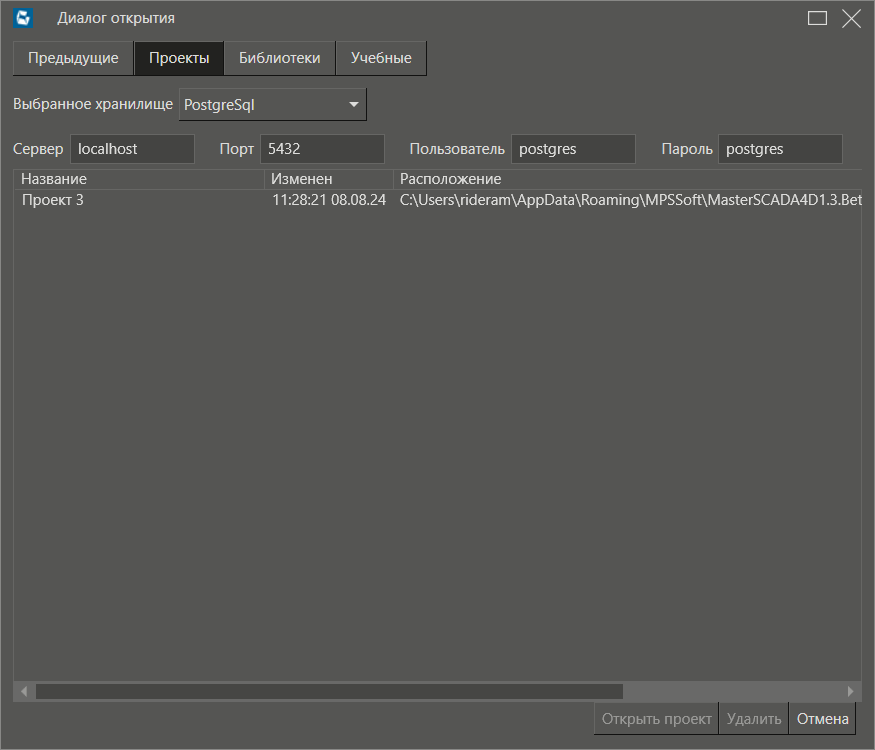Click the Открыть проект button
The width and height of the screenshot is (875, 750).
pyautogui.click(x=655, y=718)
